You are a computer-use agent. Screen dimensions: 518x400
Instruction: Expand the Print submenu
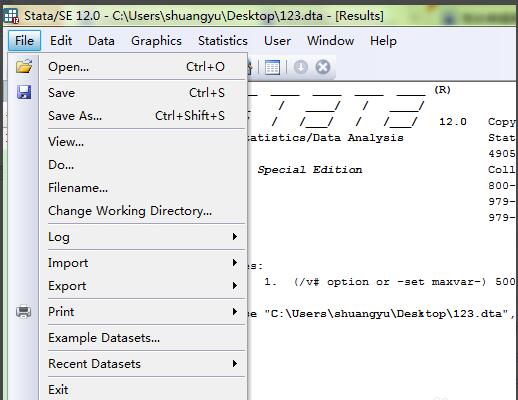coord(143,312)
